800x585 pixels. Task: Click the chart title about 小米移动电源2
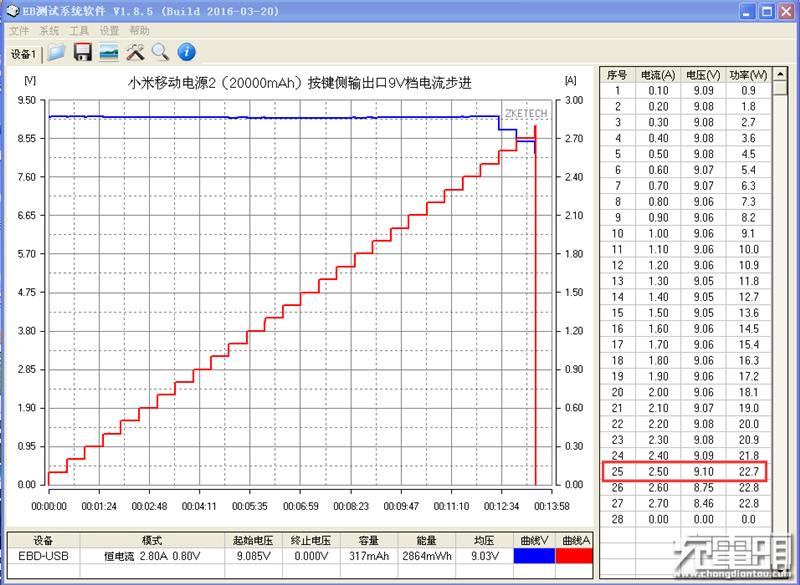tap(299, 83)
